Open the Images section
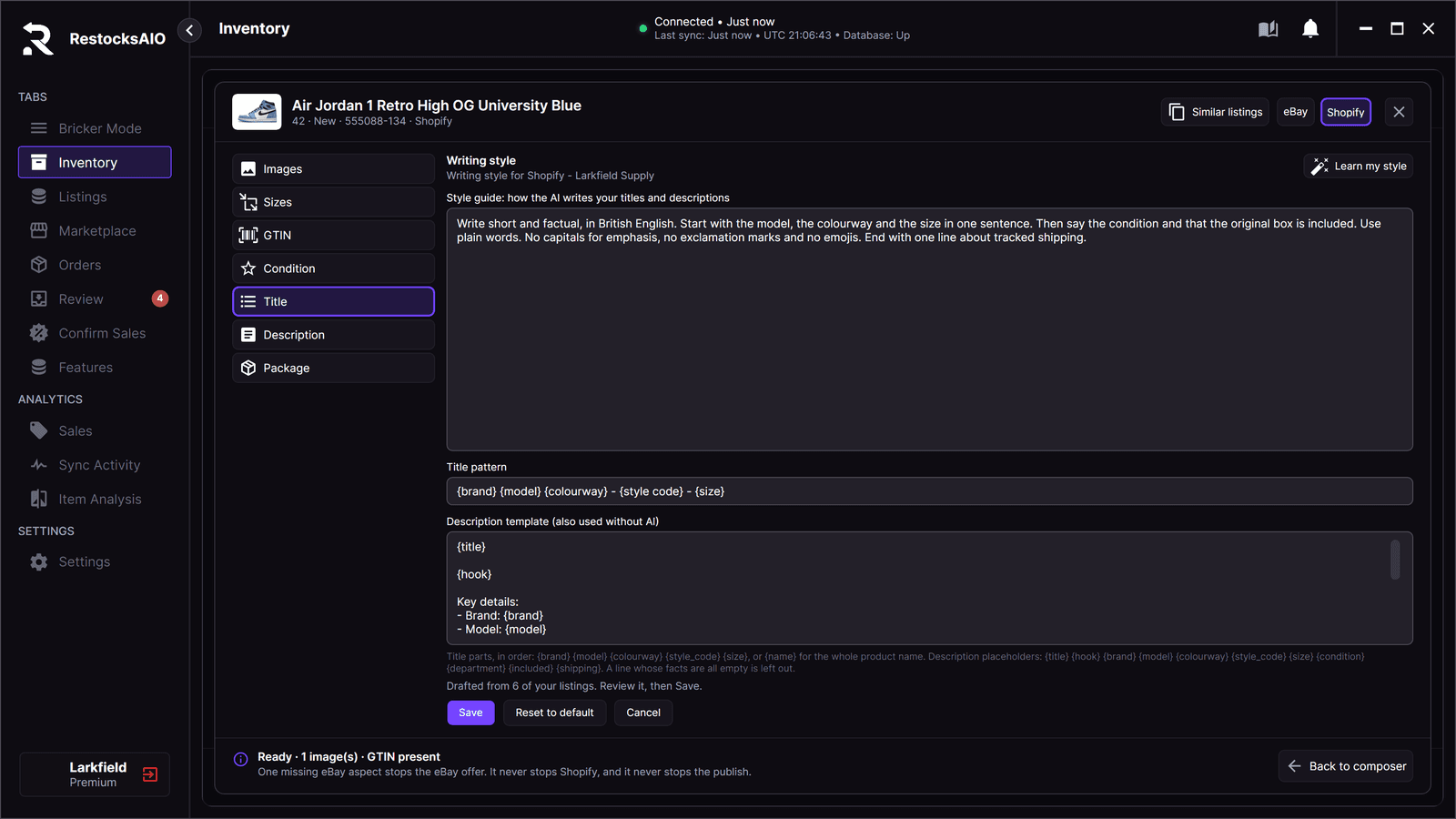1456x819 pixels. coord(333,168)
